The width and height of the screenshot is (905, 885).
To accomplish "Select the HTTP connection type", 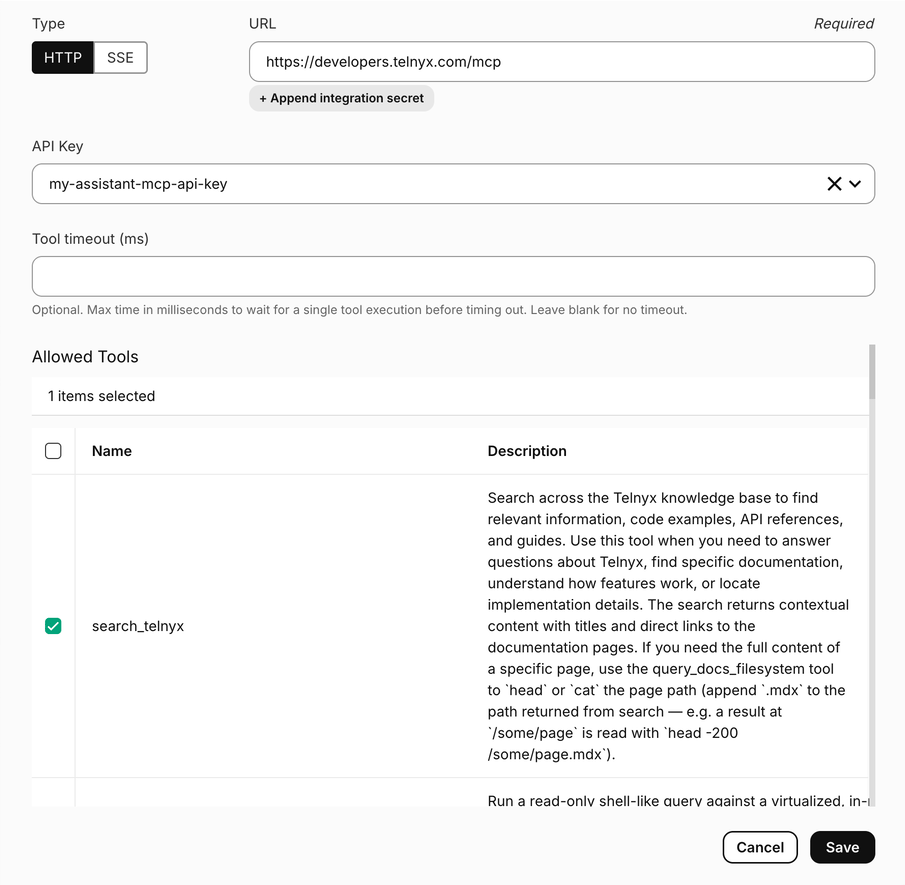I will coord(63,58).
